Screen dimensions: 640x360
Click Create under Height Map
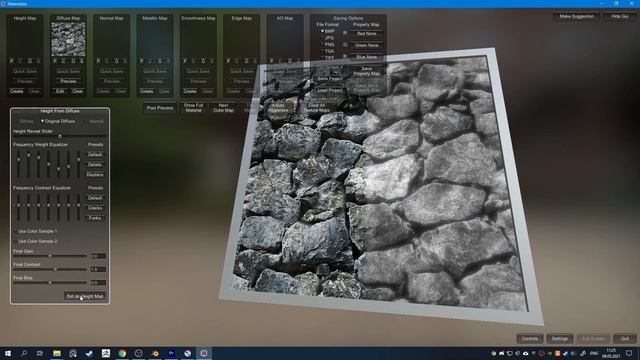pyautogui.click(x=17, y=91)
